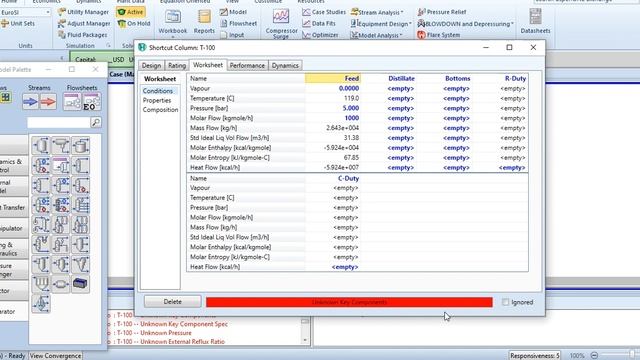This screenshot has height=360, width=640.
Task: Click the Feed Vapour value 0.0000
Action: click(333, 88)
